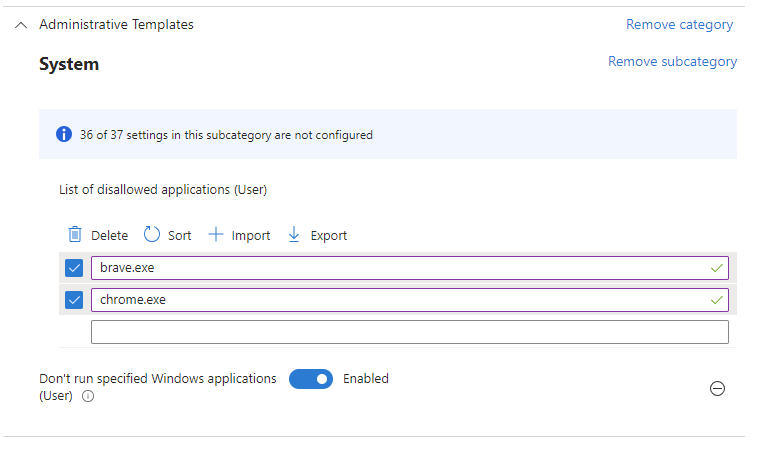Collapse the Administrative Templates chevron
The width and height of the screenshot is (764, 454).
21,25
